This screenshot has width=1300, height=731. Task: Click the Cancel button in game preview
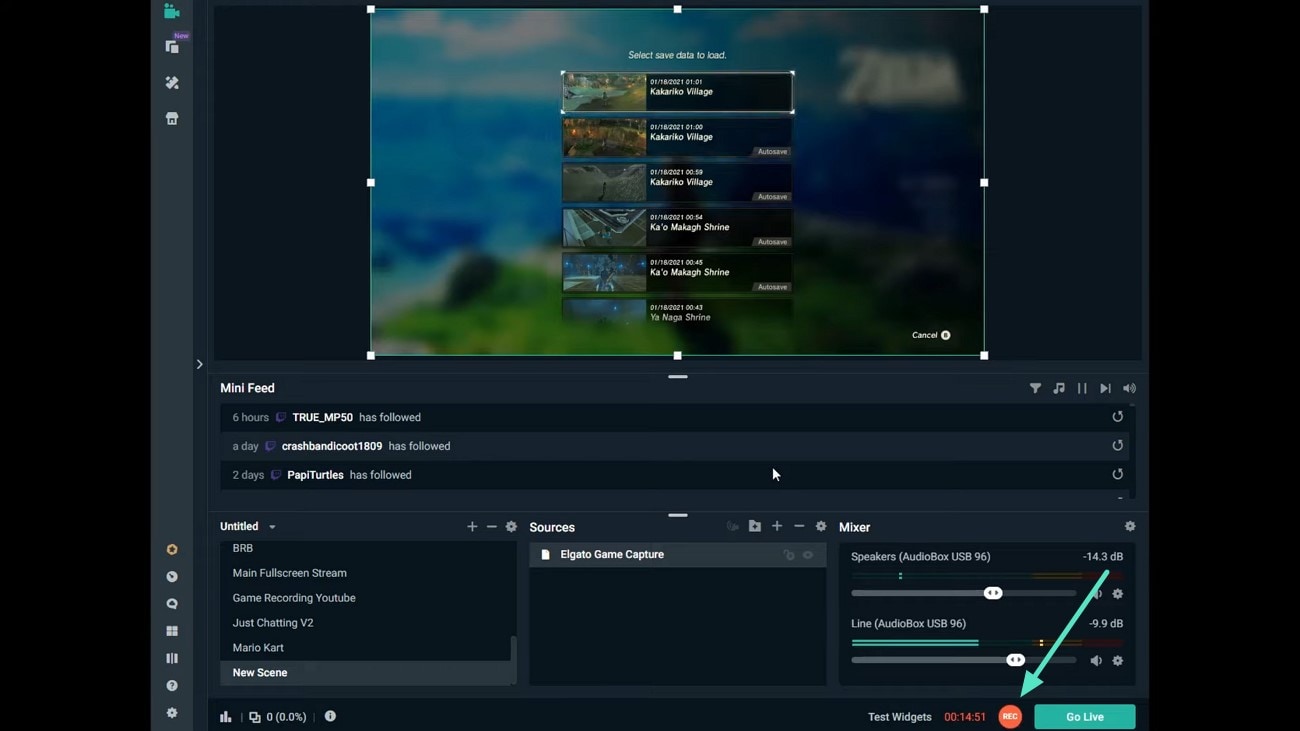click(x=931, y=336)
